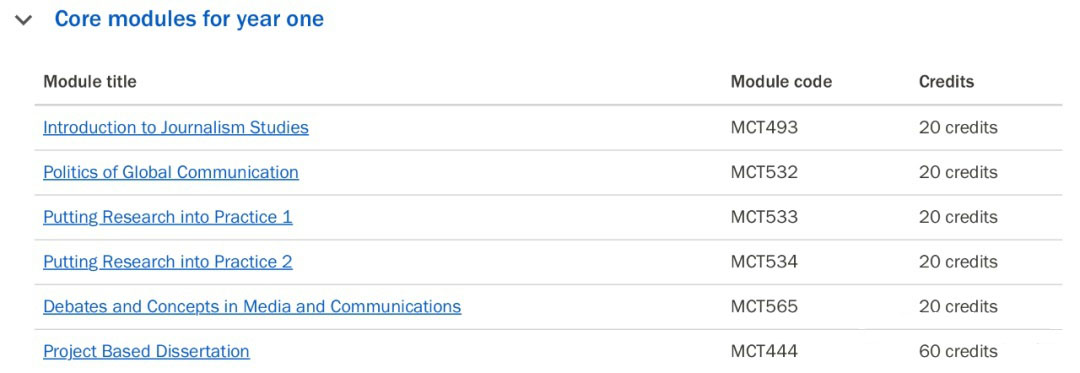Select module code MCT493

coord(764,127)
